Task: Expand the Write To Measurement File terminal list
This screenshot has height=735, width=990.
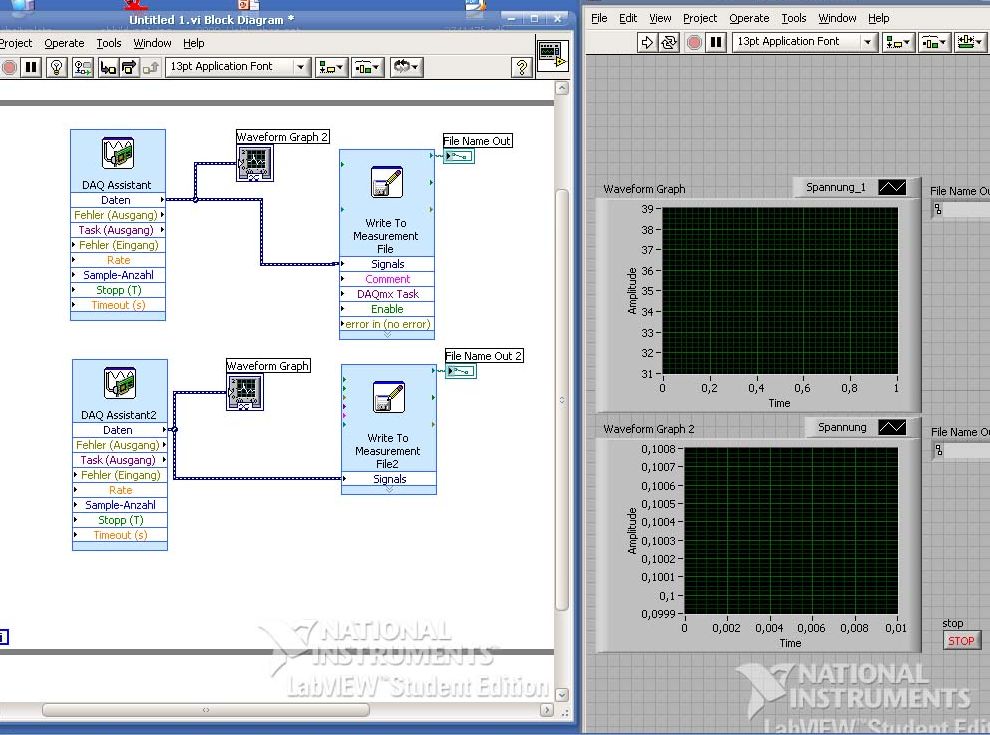Action: 387,335
